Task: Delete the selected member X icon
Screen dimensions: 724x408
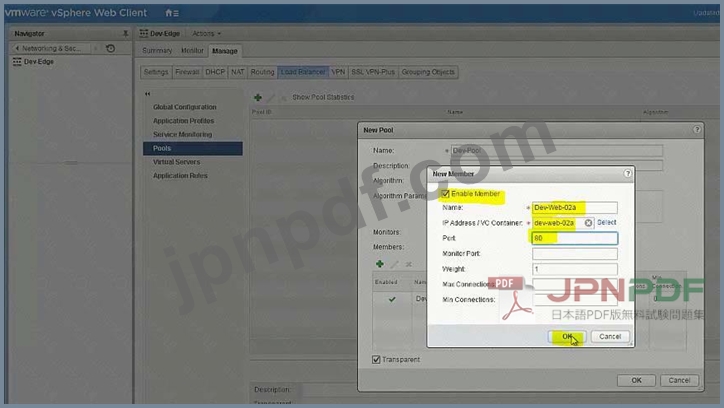Action: [x=409, y=264]
